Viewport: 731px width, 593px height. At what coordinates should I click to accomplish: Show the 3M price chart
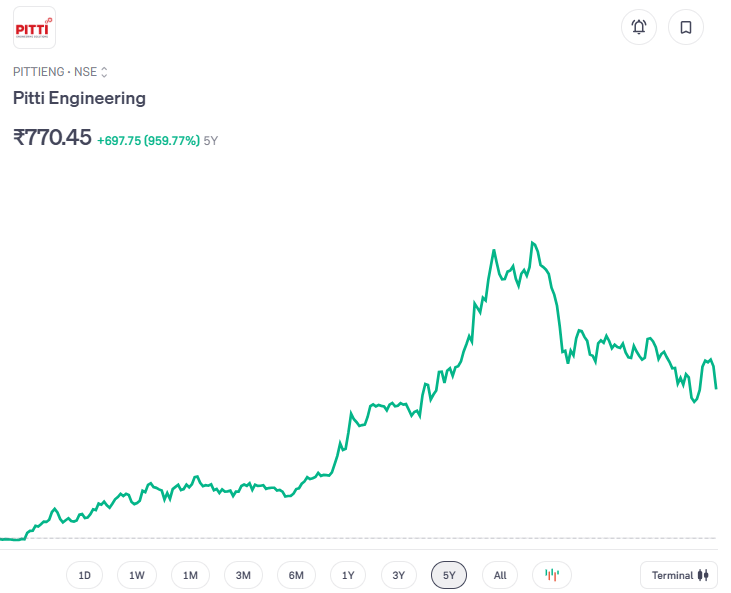(243, 575)
